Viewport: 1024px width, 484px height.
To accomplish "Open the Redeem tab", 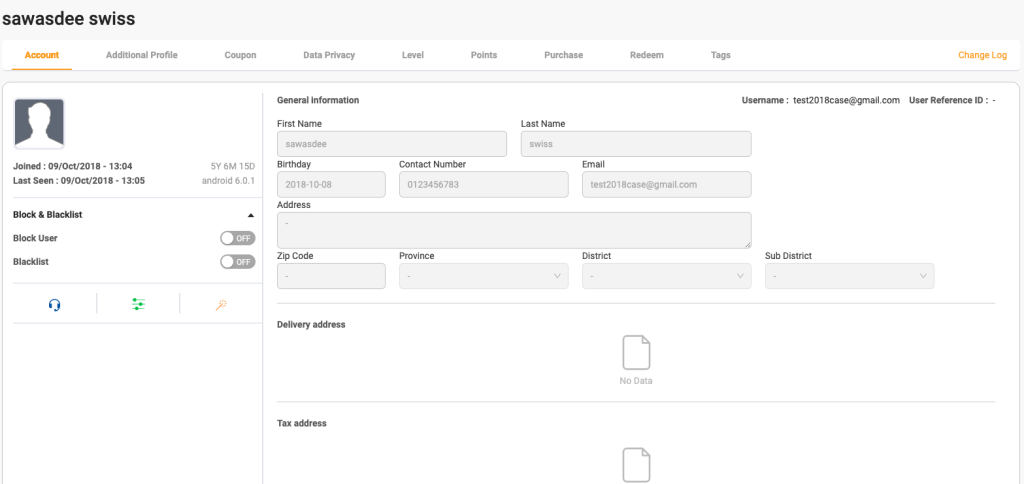I will pos(646,55).
